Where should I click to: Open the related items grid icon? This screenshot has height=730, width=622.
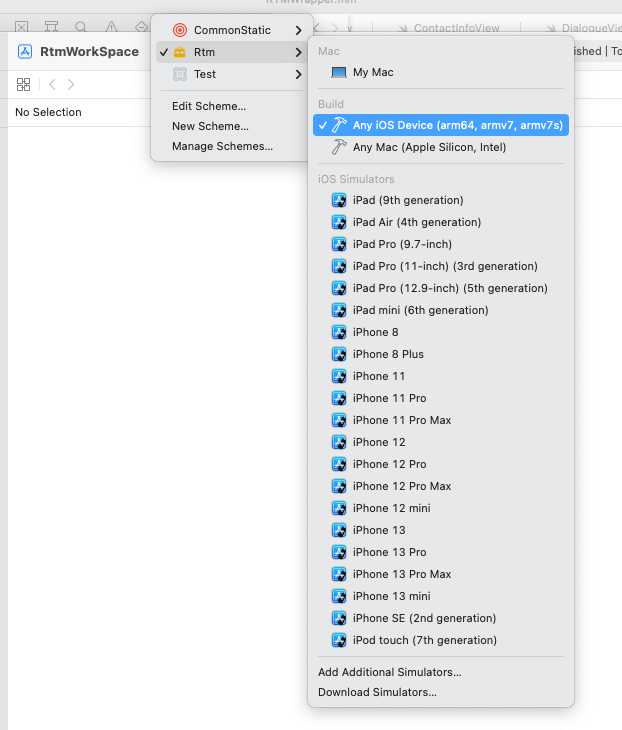tap(23, 84)
